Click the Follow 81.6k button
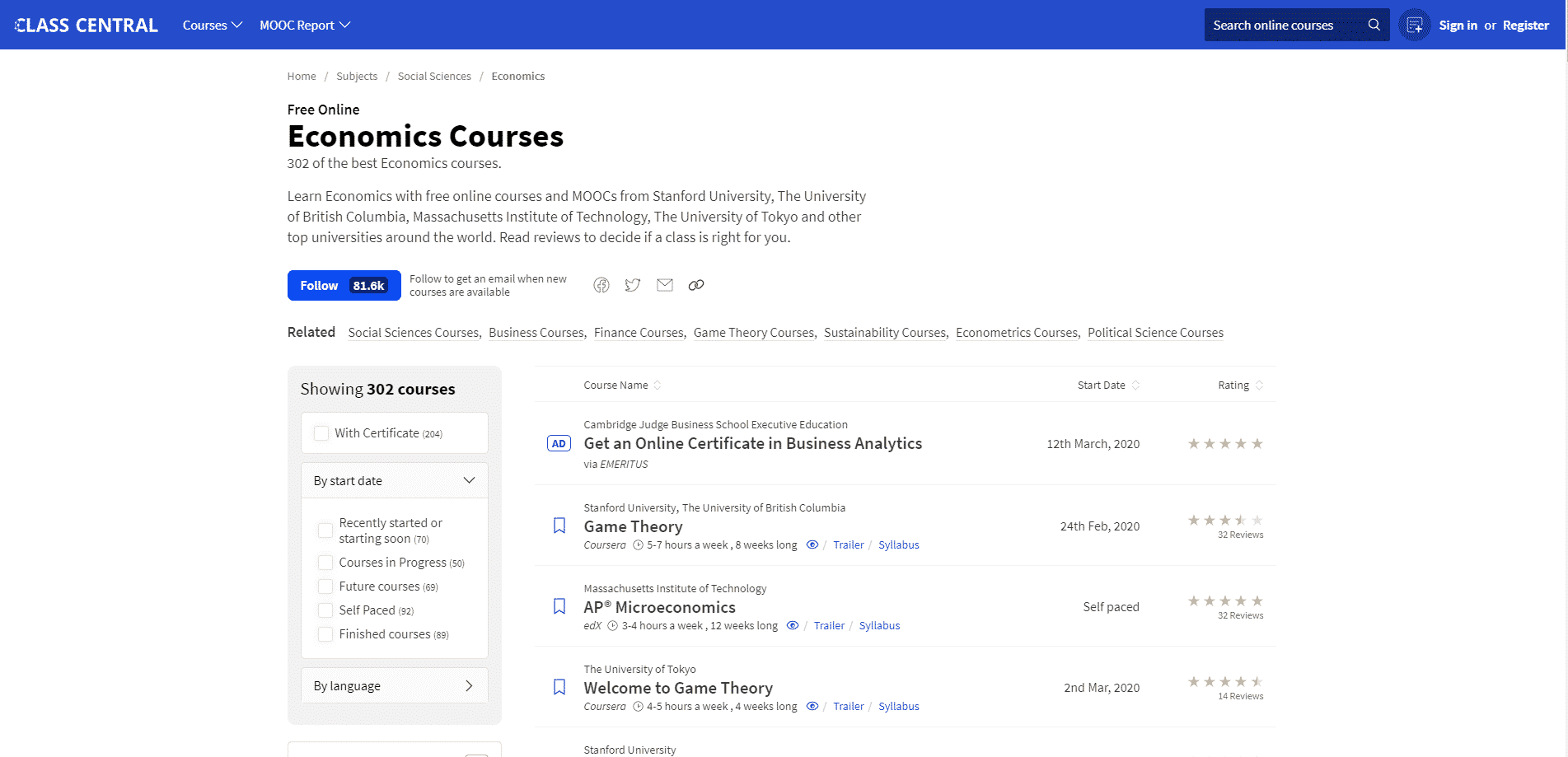 344,285
